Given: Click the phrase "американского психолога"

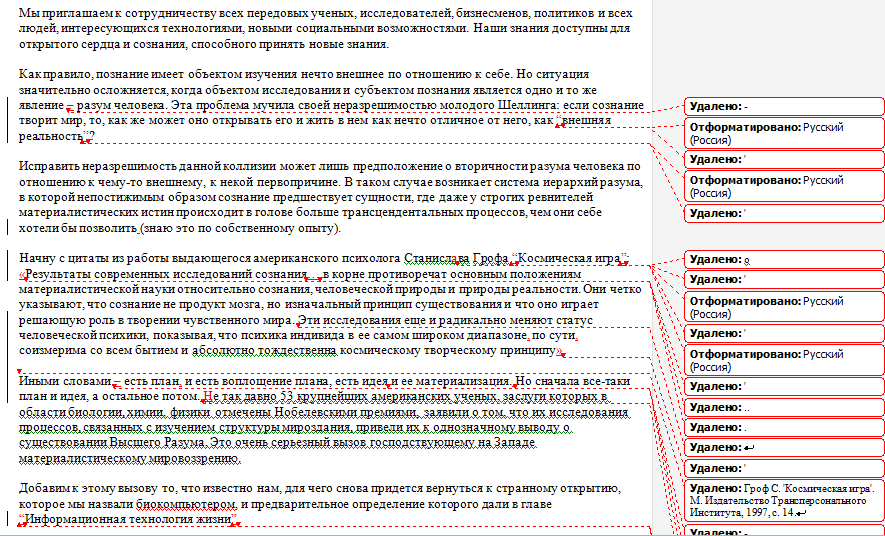Looking at the screenshot, I should click(x=326, y=258).
